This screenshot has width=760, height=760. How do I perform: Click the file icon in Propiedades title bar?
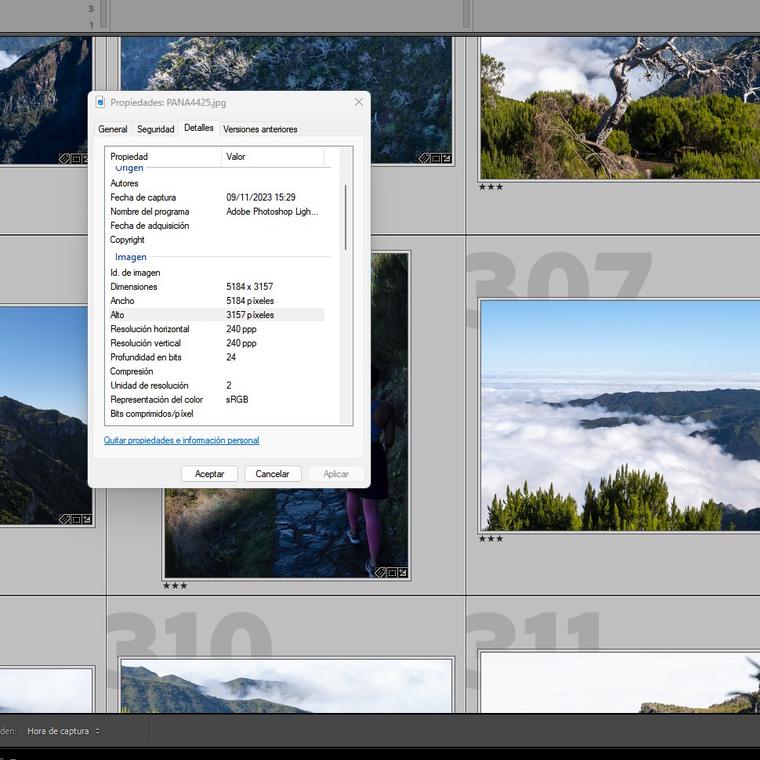point(101,102)
